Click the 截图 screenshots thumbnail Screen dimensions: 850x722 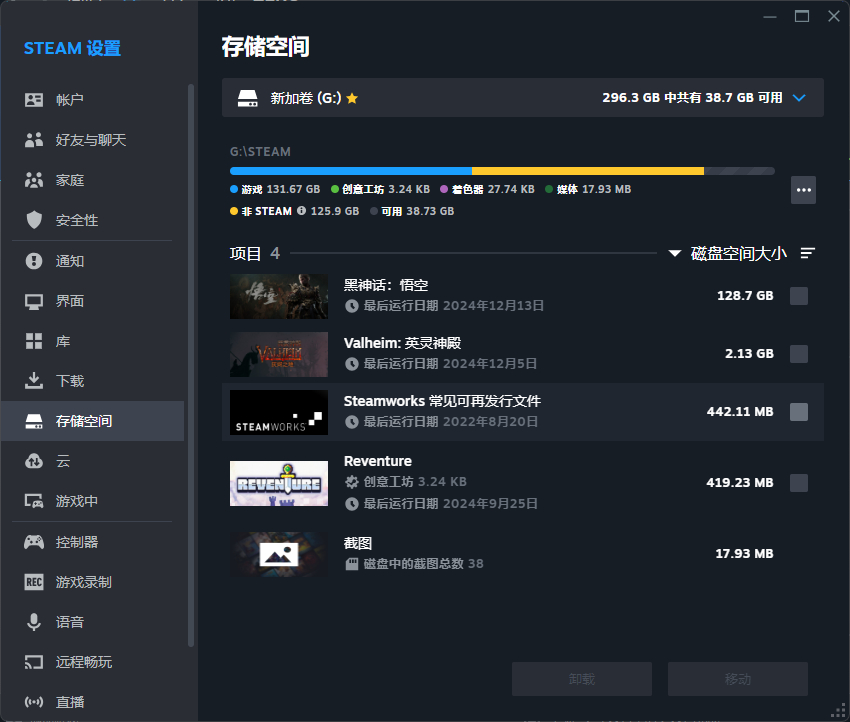279,555
